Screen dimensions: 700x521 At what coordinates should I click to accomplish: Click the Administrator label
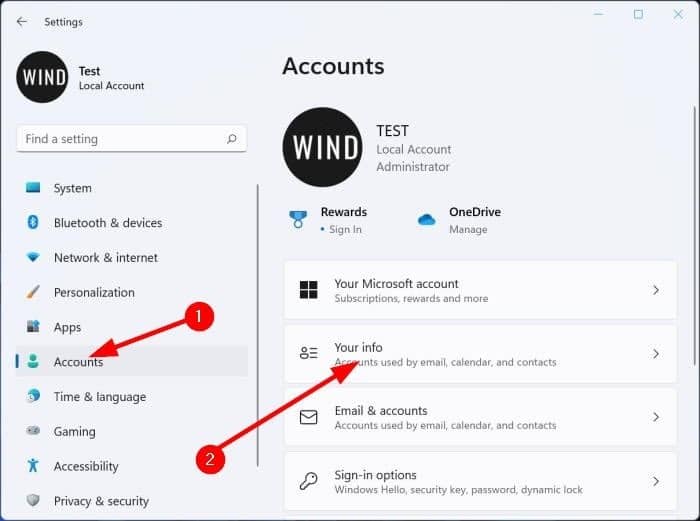[412, 167]
